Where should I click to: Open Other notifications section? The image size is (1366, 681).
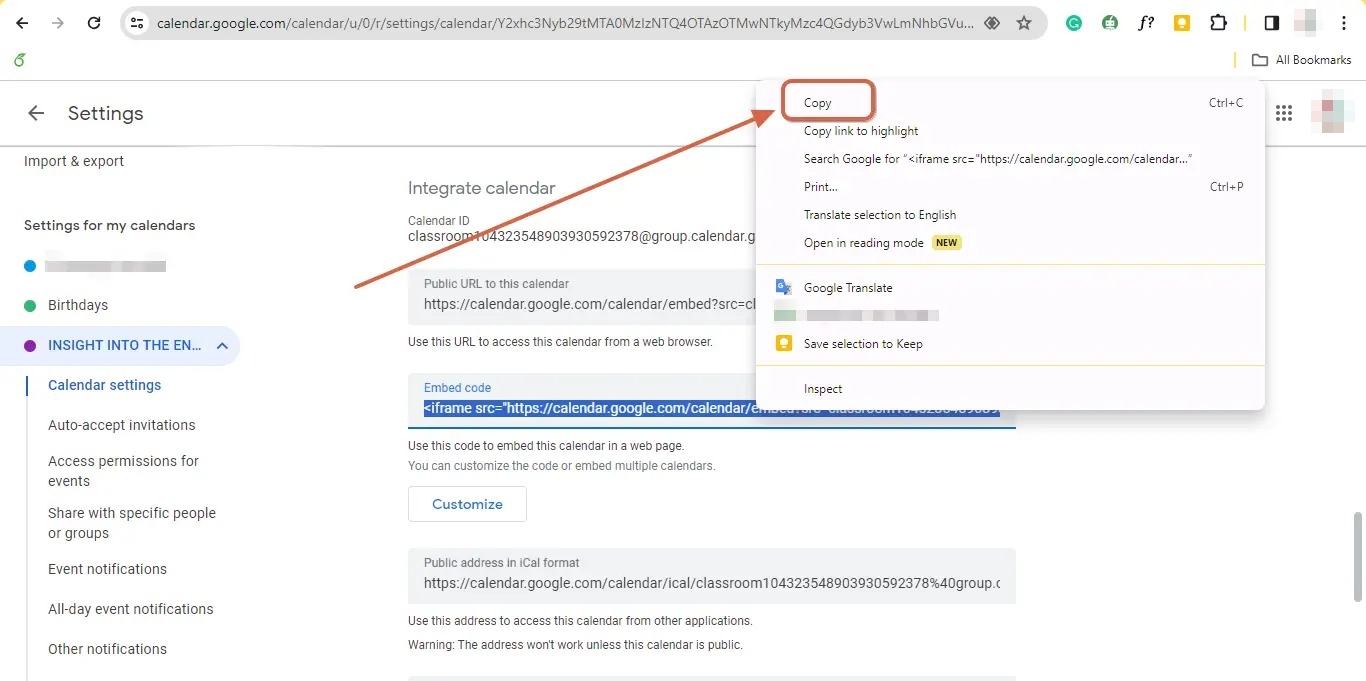click(107, 649)
